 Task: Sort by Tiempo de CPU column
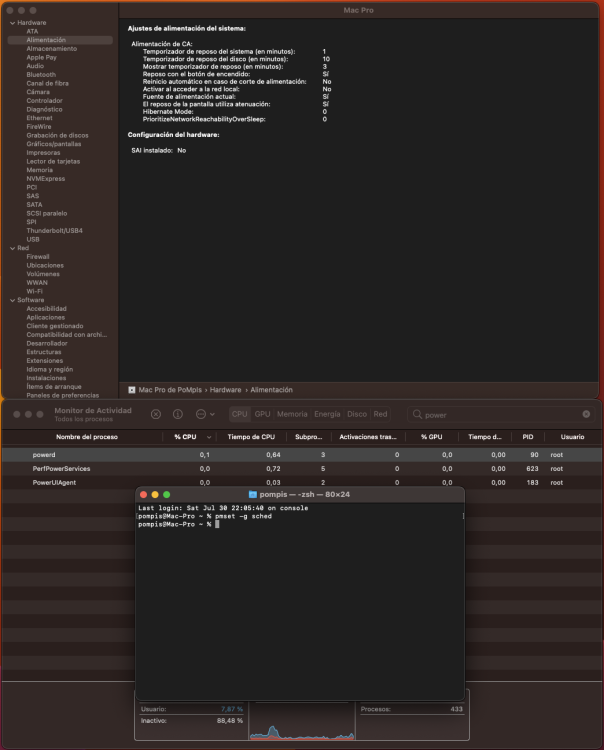click(251, 437)
